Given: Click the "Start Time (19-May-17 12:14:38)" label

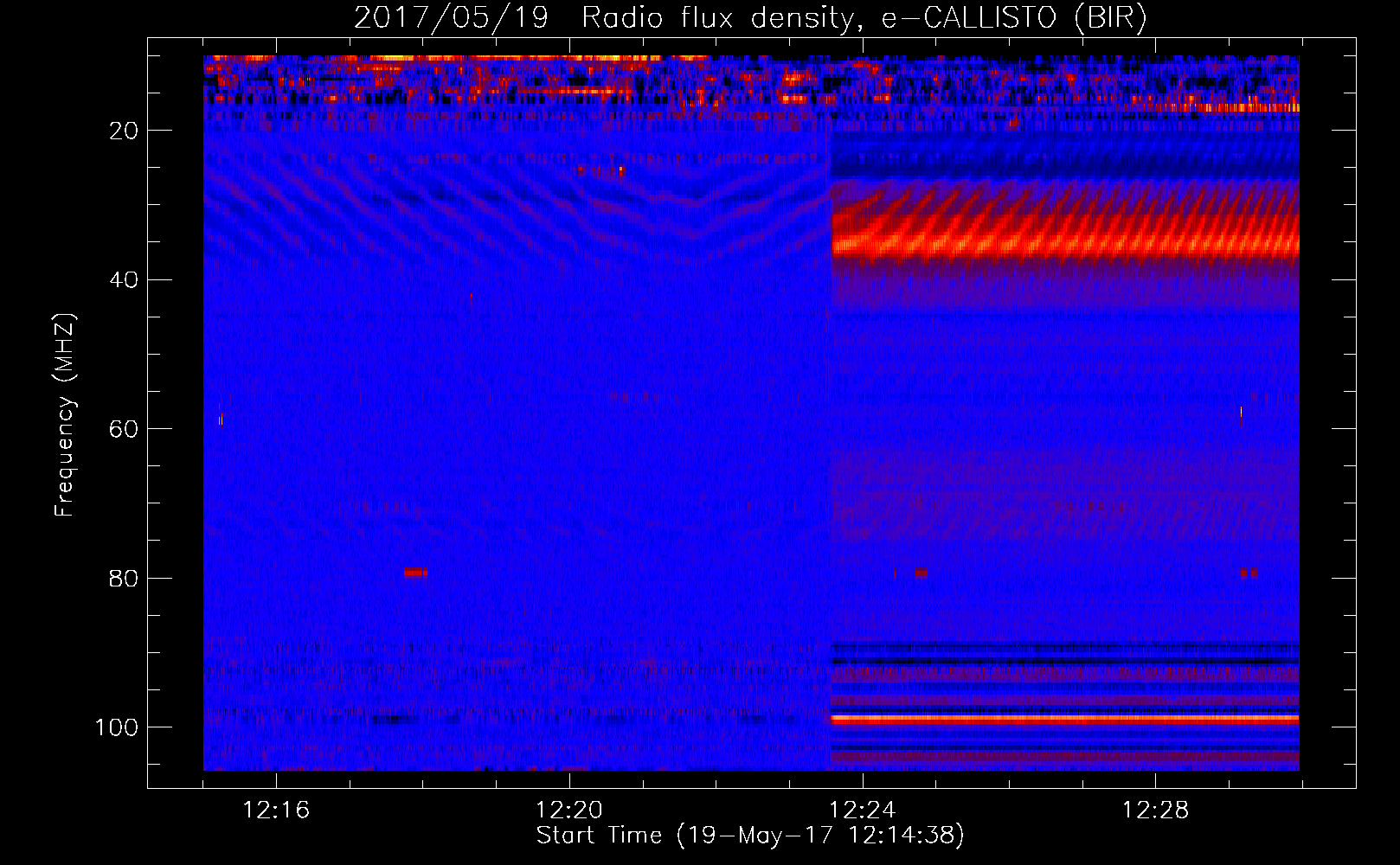Looking at the screenshot, I should pyautogui.click(x=750, y=836).
